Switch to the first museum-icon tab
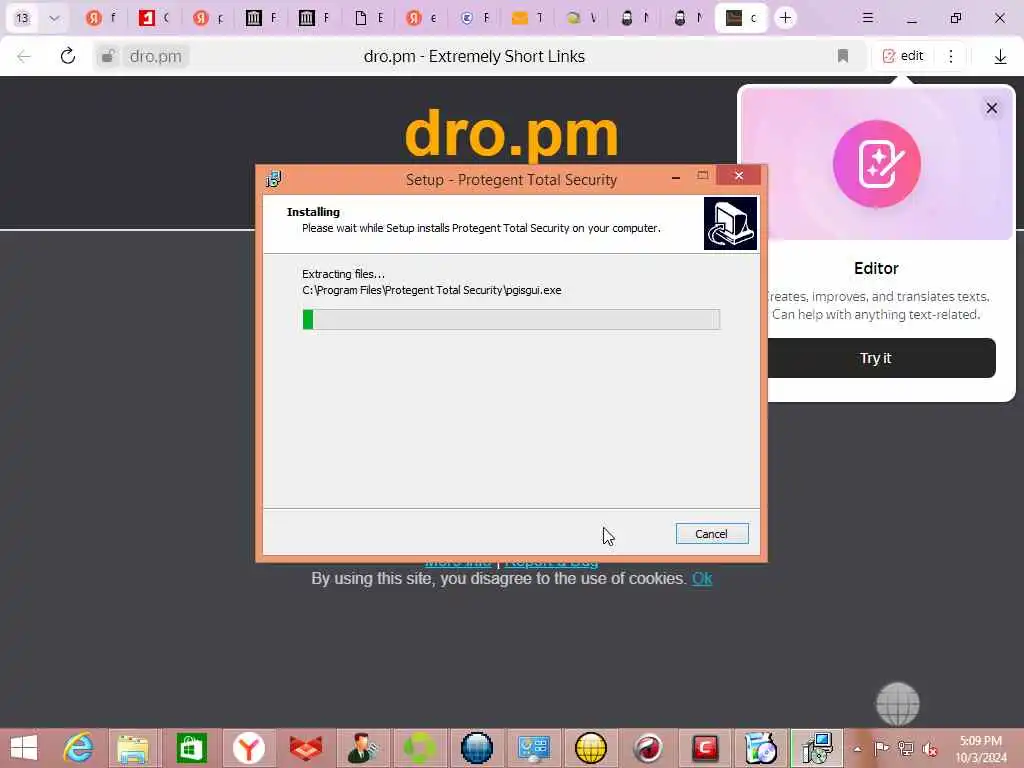 point(261,18)
